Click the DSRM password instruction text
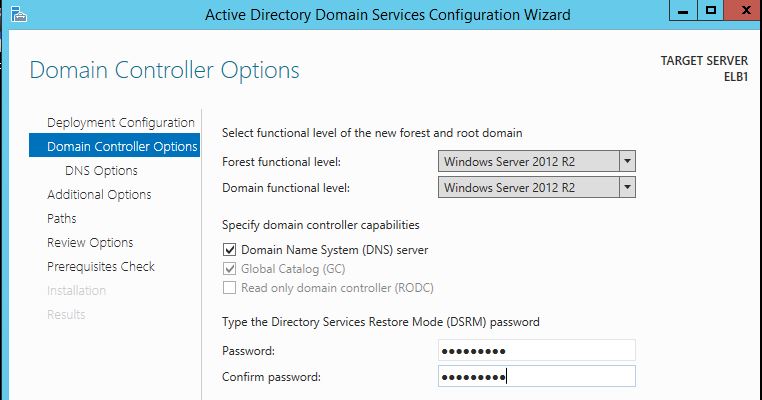Viewport: 762px width, 400px height. click(381, 322)
